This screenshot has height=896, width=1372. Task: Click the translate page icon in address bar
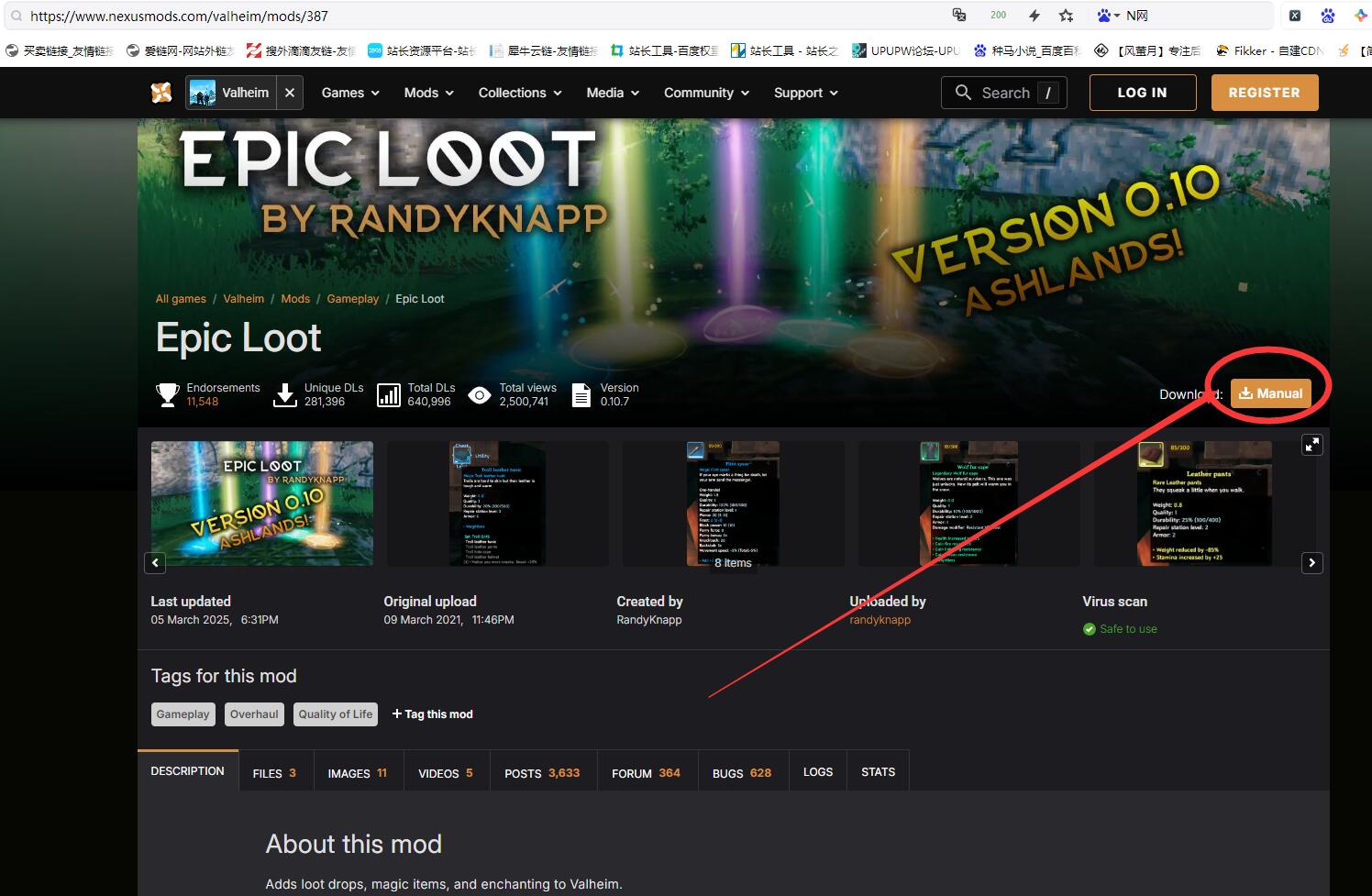tap(959, 15)
